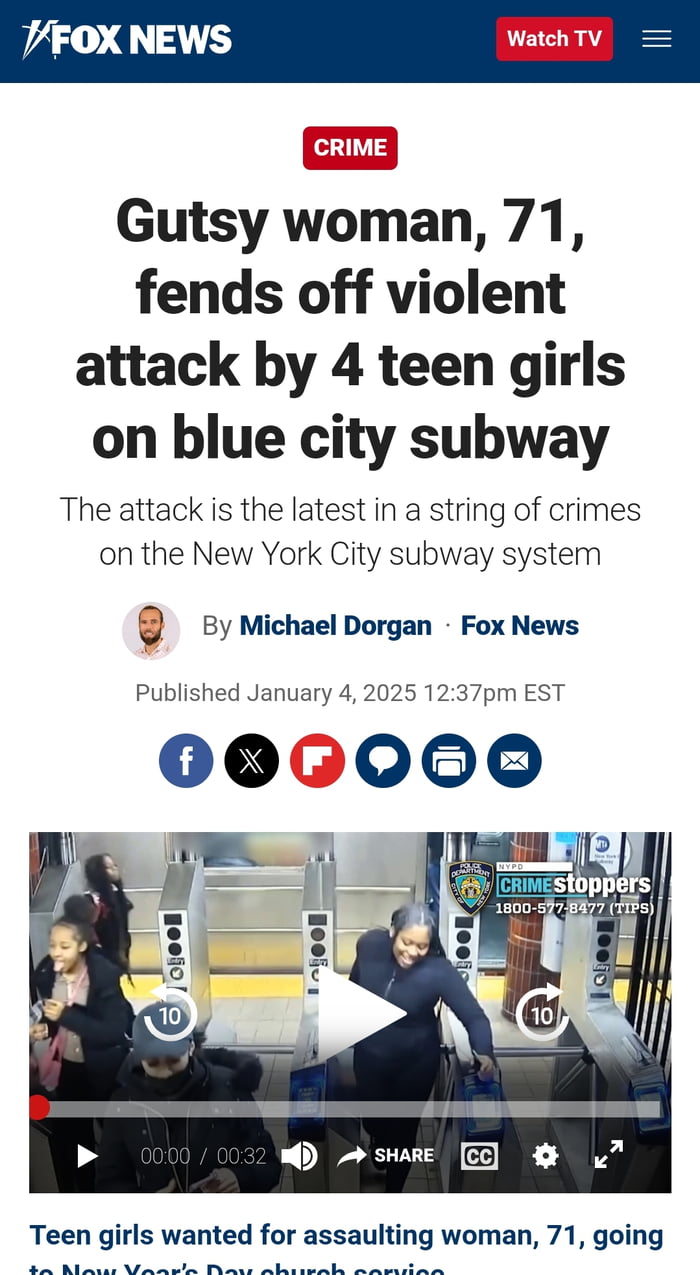
Task: Skip forward 10 seconds in video
Action: pos(542,1012)
